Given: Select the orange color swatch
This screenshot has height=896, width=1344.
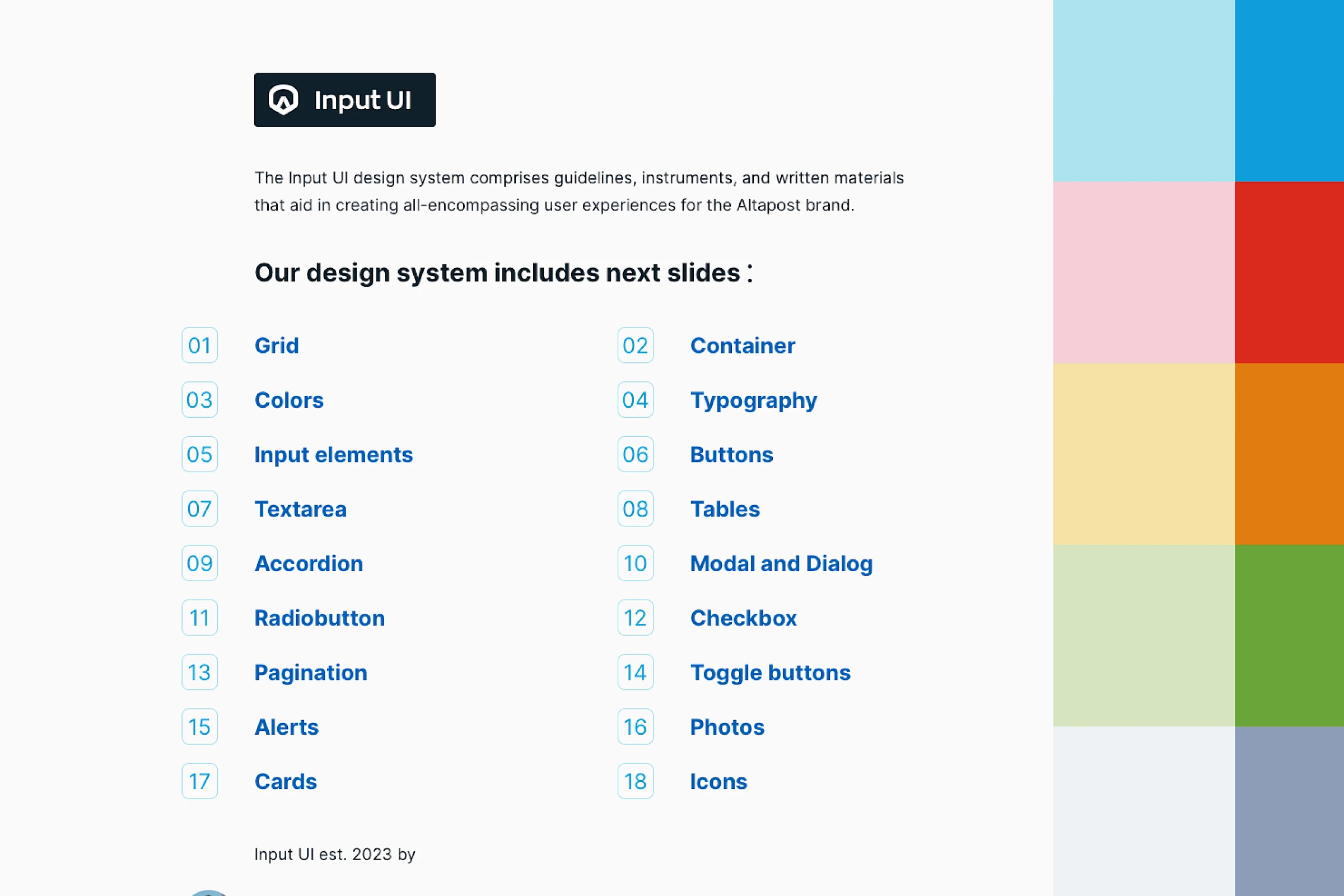Looking at the screenshot, I should pos(1289,454).
